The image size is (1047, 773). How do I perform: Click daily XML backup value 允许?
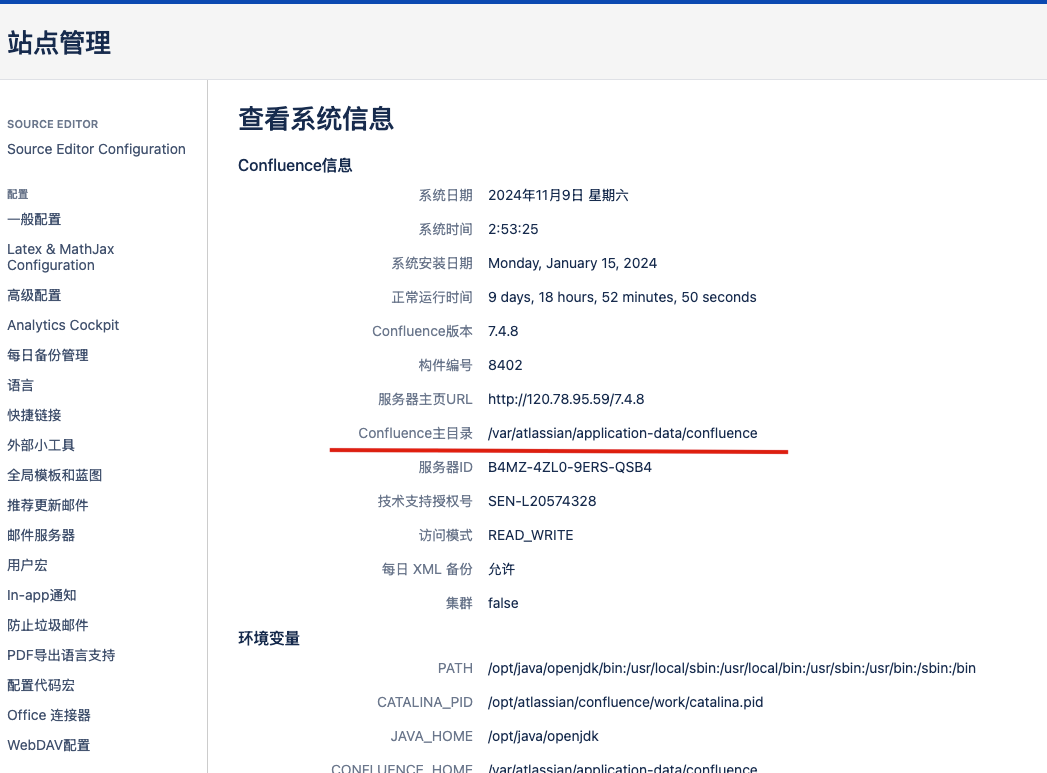501,570
